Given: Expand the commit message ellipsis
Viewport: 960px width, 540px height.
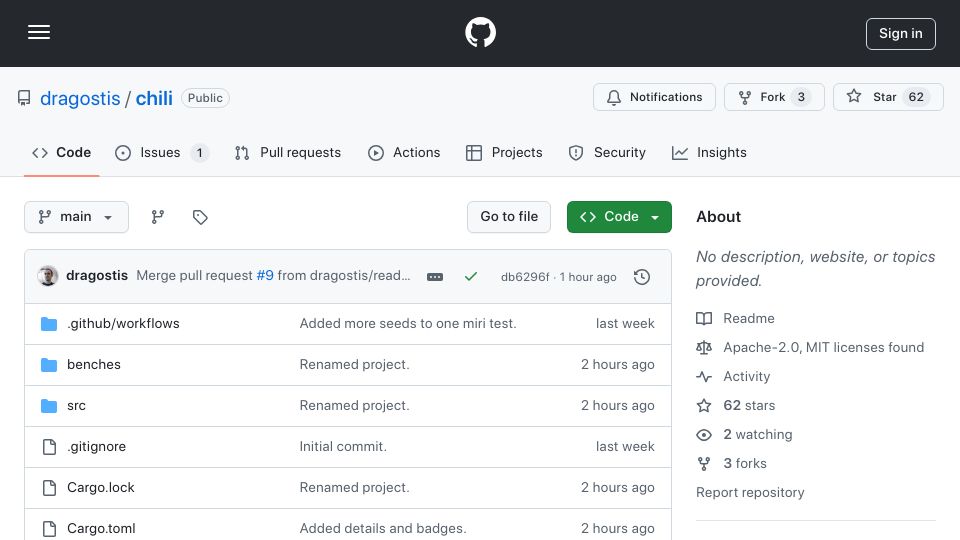Looking at the screenshot, I should point(435,277).
